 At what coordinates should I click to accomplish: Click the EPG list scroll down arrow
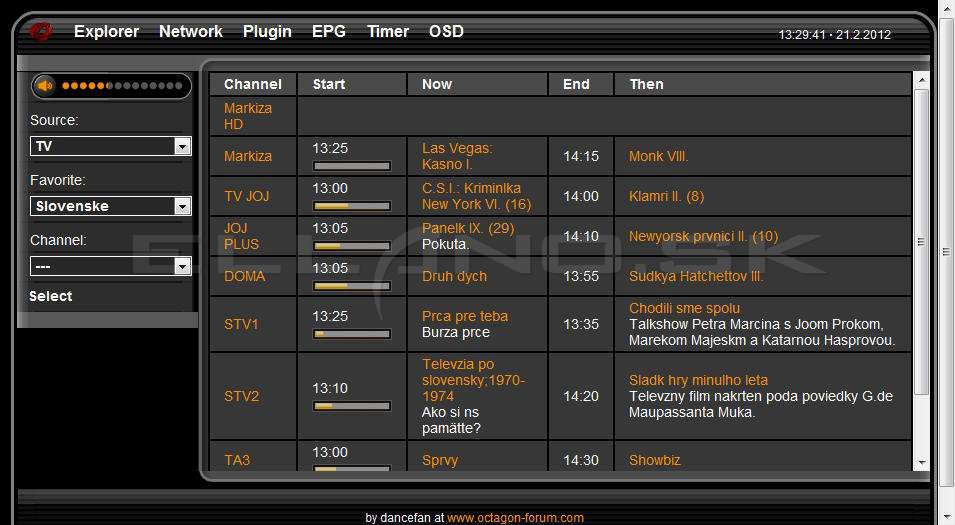coord(921,463)
